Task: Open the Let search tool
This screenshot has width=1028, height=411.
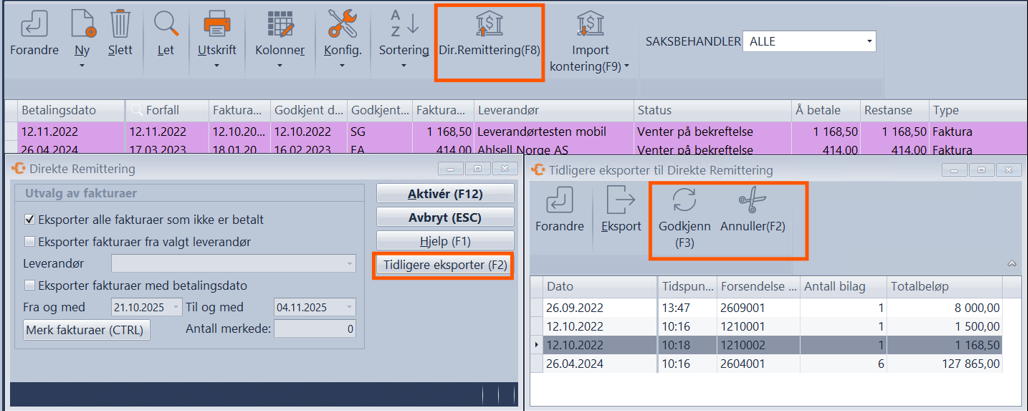Action: [x=166, y=24]
